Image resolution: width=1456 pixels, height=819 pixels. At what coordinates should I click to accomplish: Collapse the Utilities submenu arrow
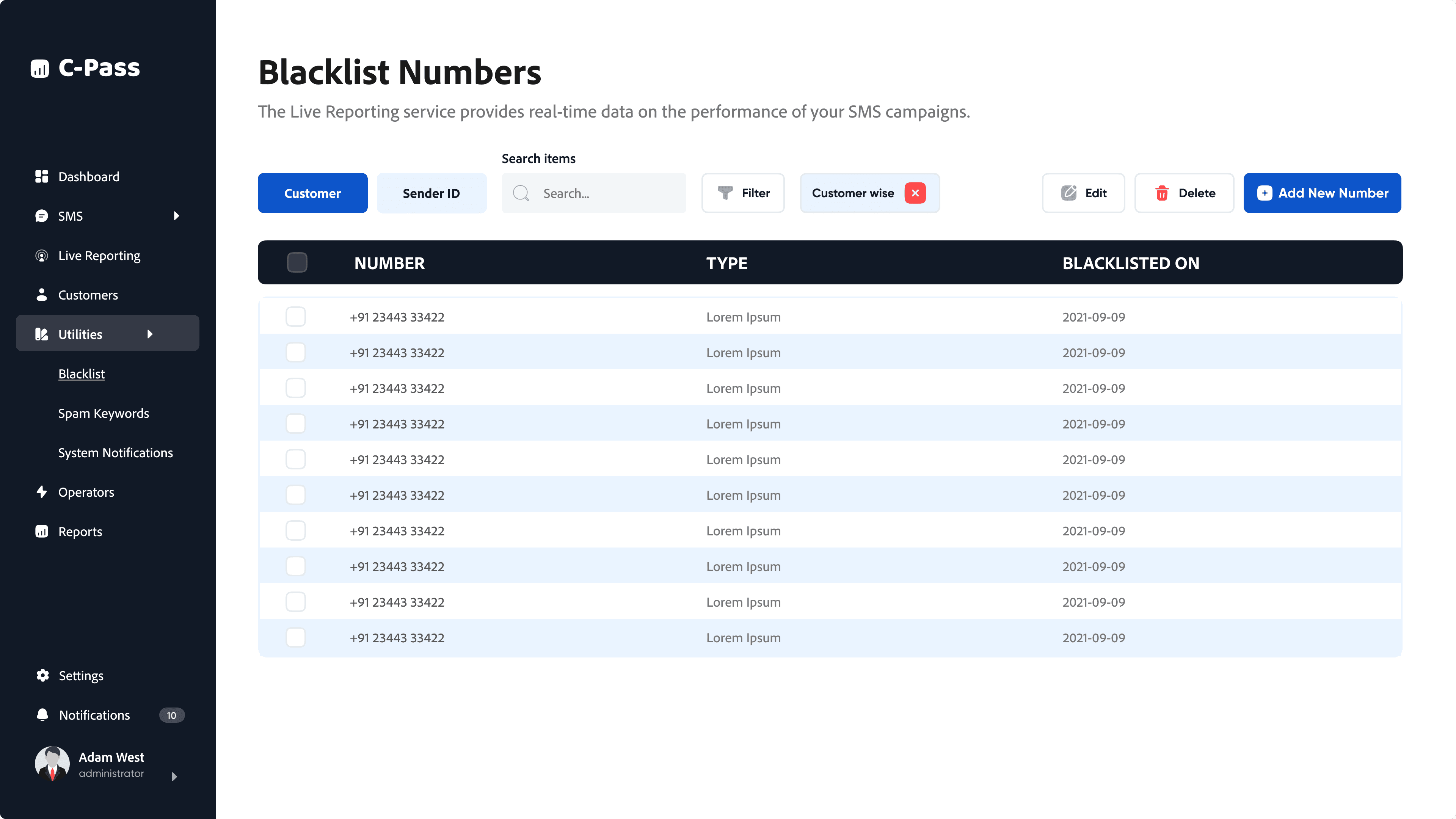pyautogui.click(x=150, y=334)
